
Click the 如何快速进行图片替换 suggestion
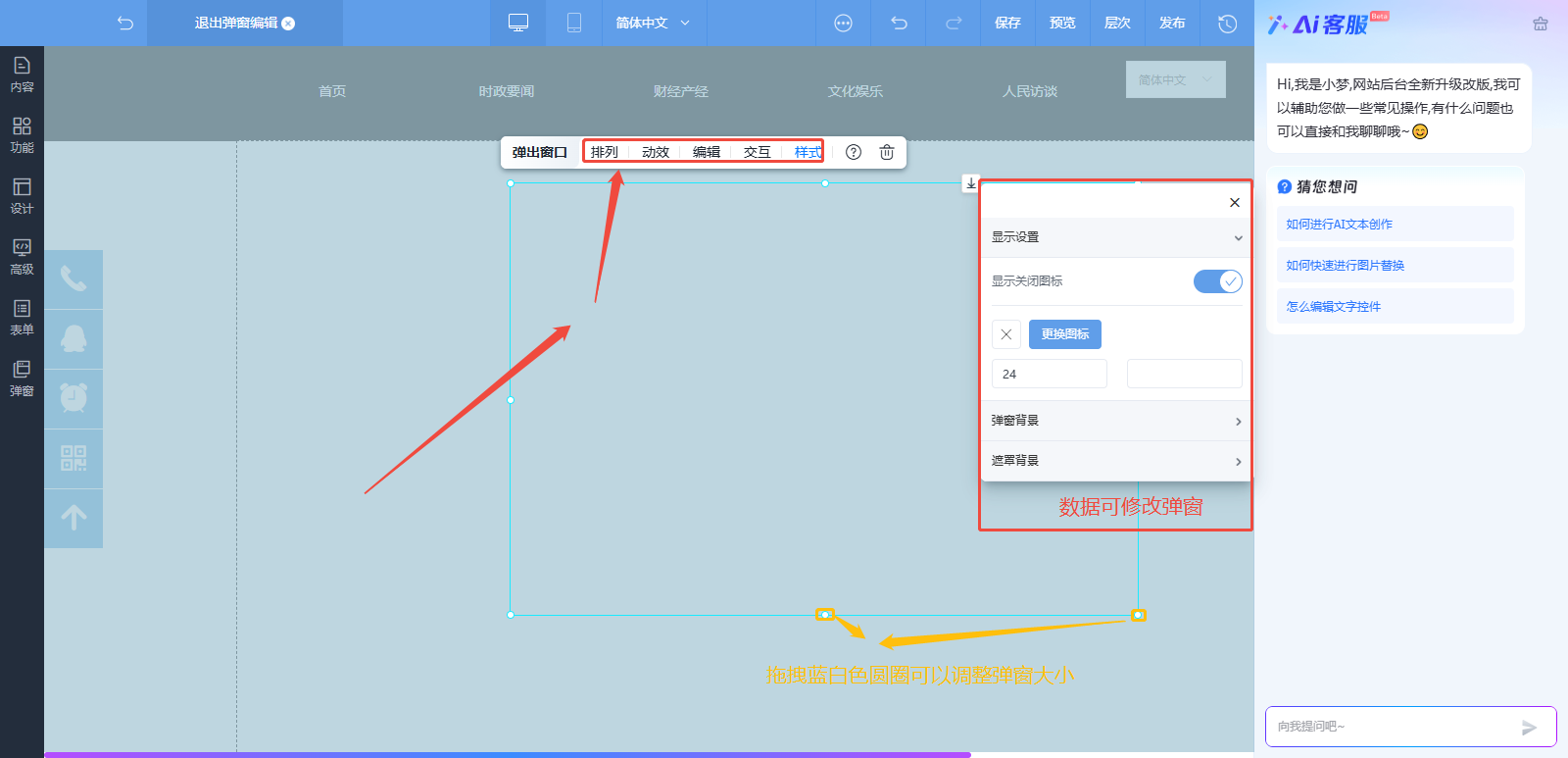point(1396,265)
